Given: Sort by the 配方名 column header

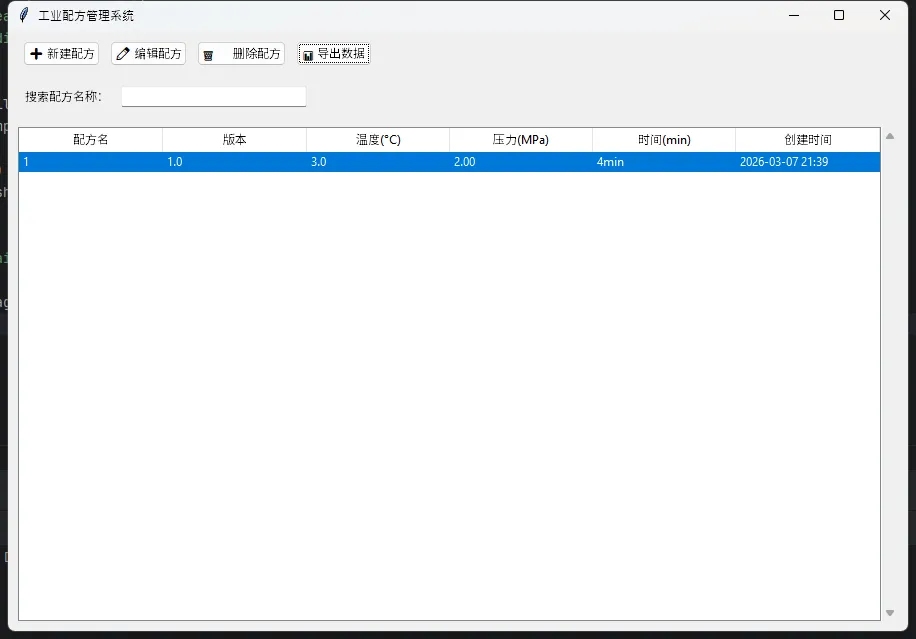Looking at the screenshot, I should point(91,140).
